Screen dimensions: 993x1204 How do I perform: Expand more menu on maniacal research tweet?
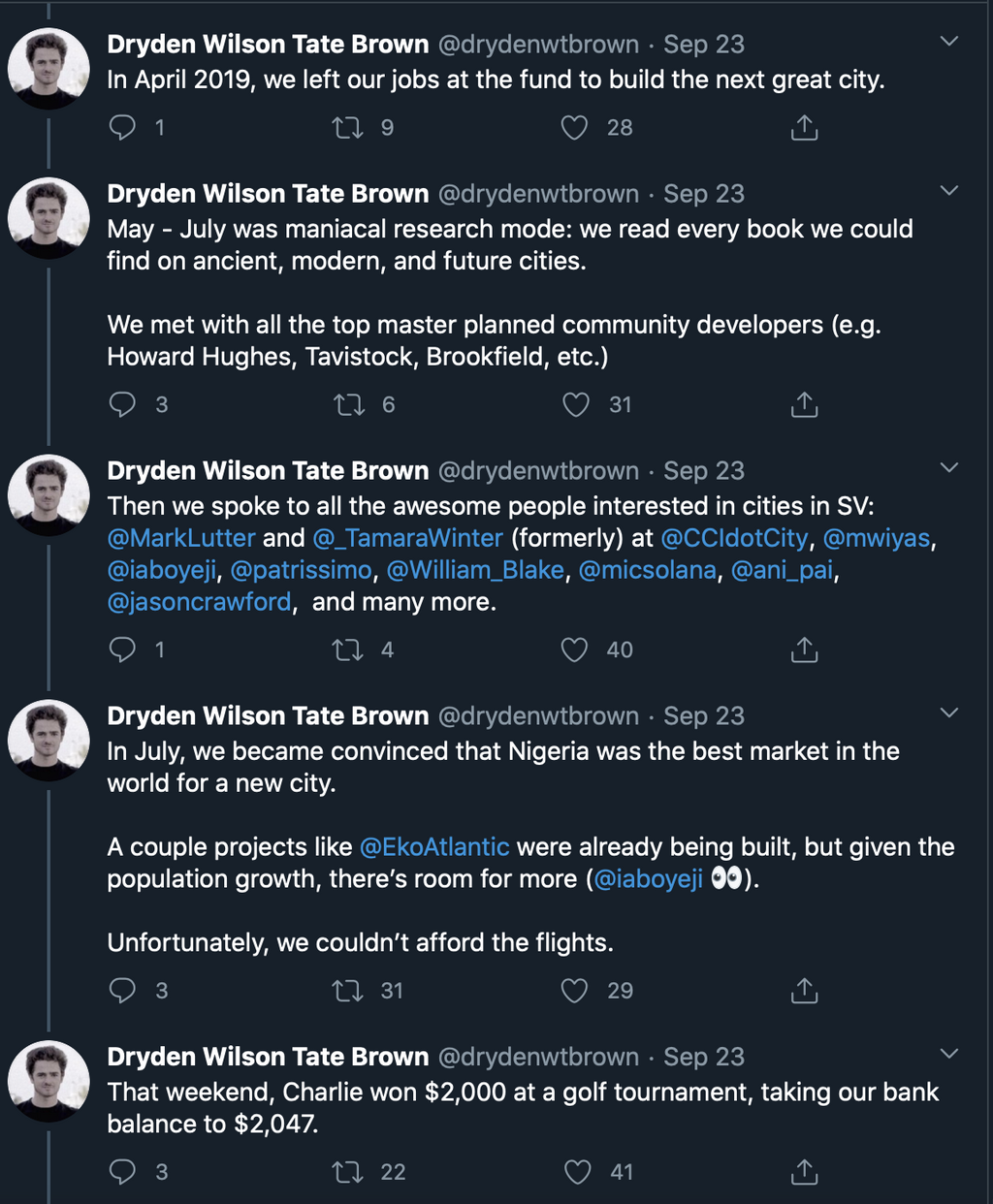tap(949, 191)
